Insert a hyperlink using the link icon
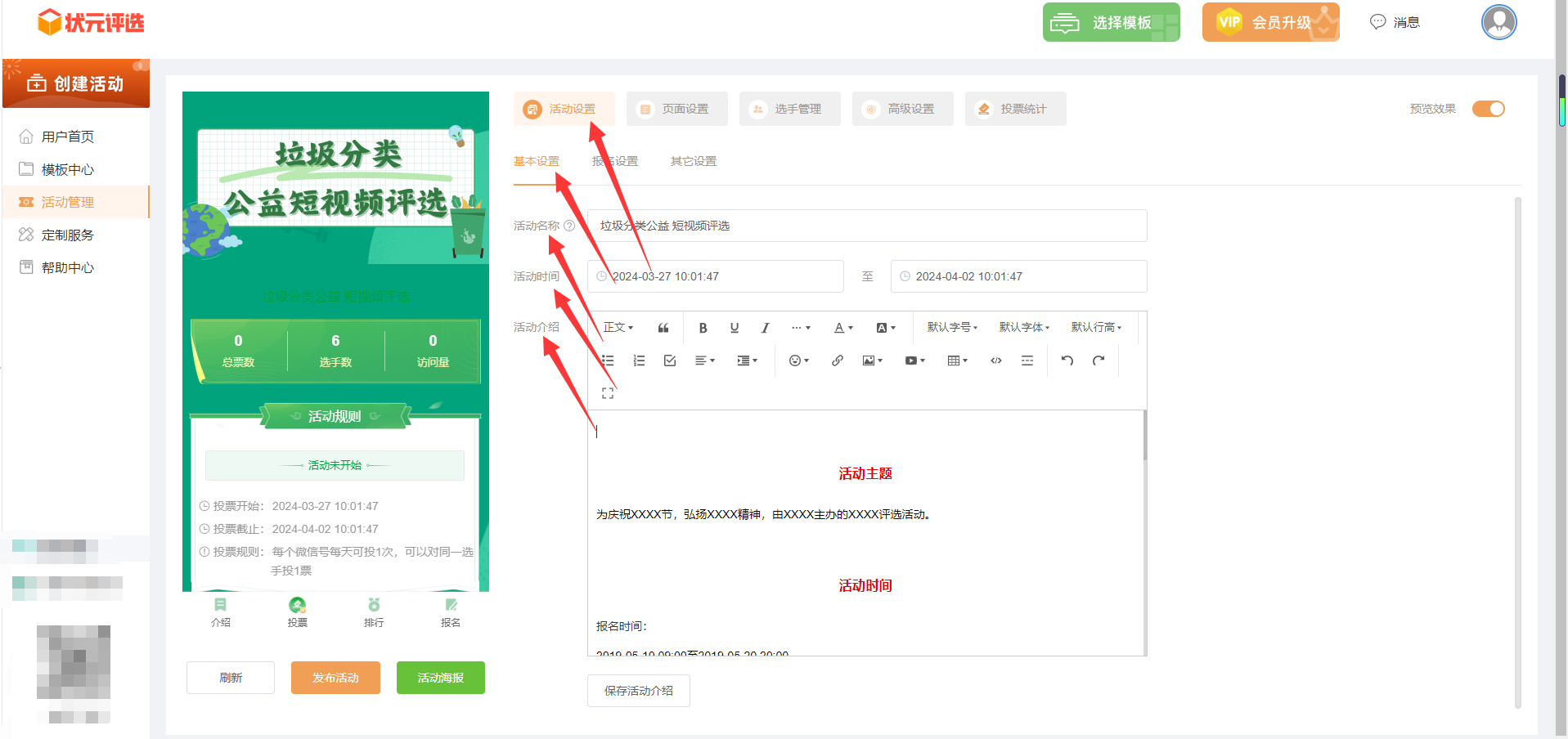1568x739 pixels. [837, 361]
